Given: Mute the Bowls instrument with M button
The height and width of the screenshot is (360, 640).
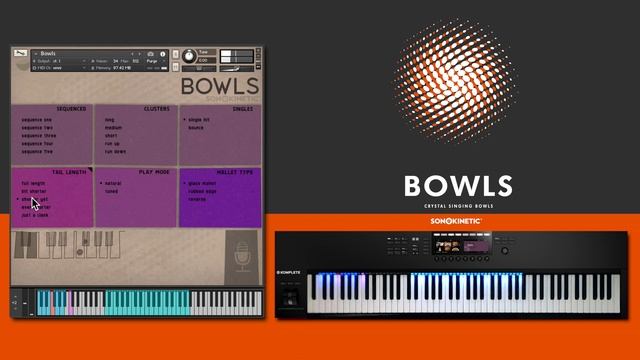Looking at the screenshot, I should pos(176,67).
